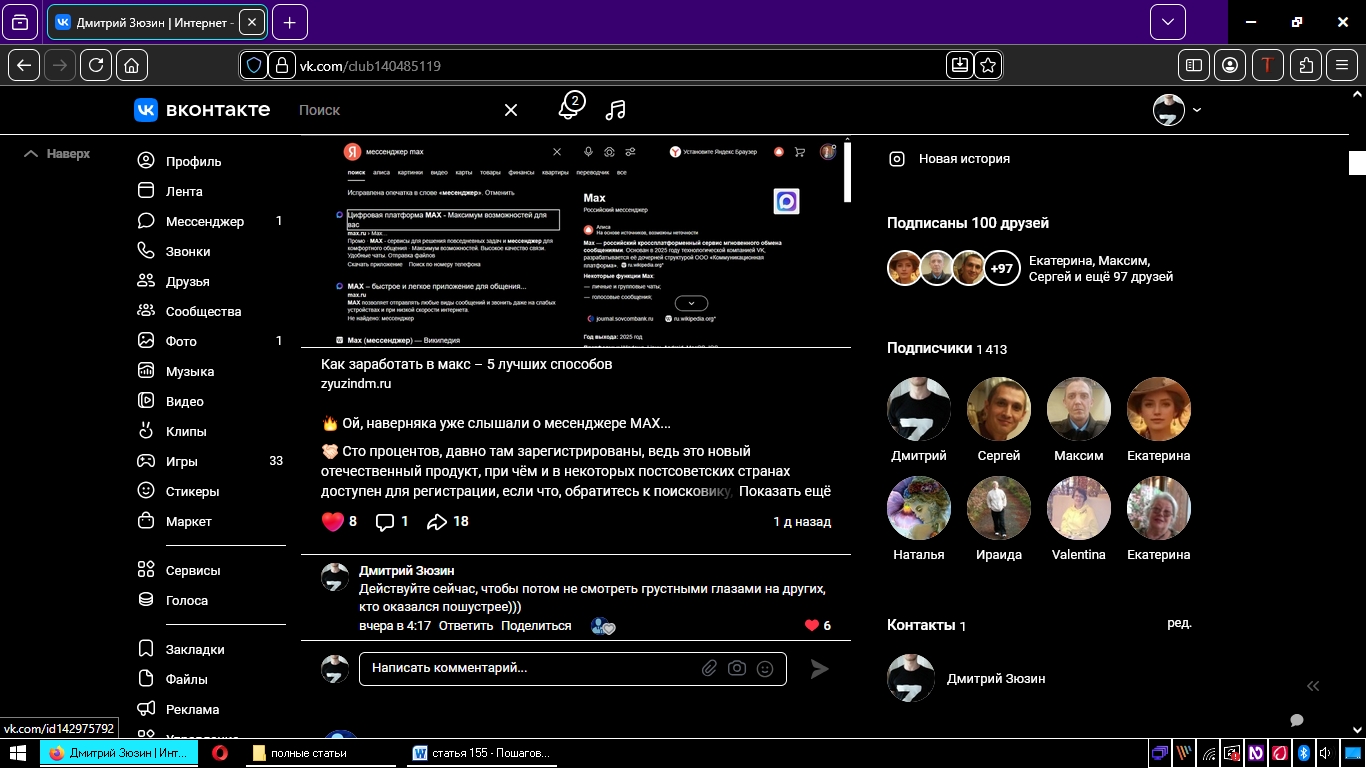The width and height of the screenshot is (1366, 768).
Task: Clear search with the X button
Action: pyautogui.click(x=511, y=110)
